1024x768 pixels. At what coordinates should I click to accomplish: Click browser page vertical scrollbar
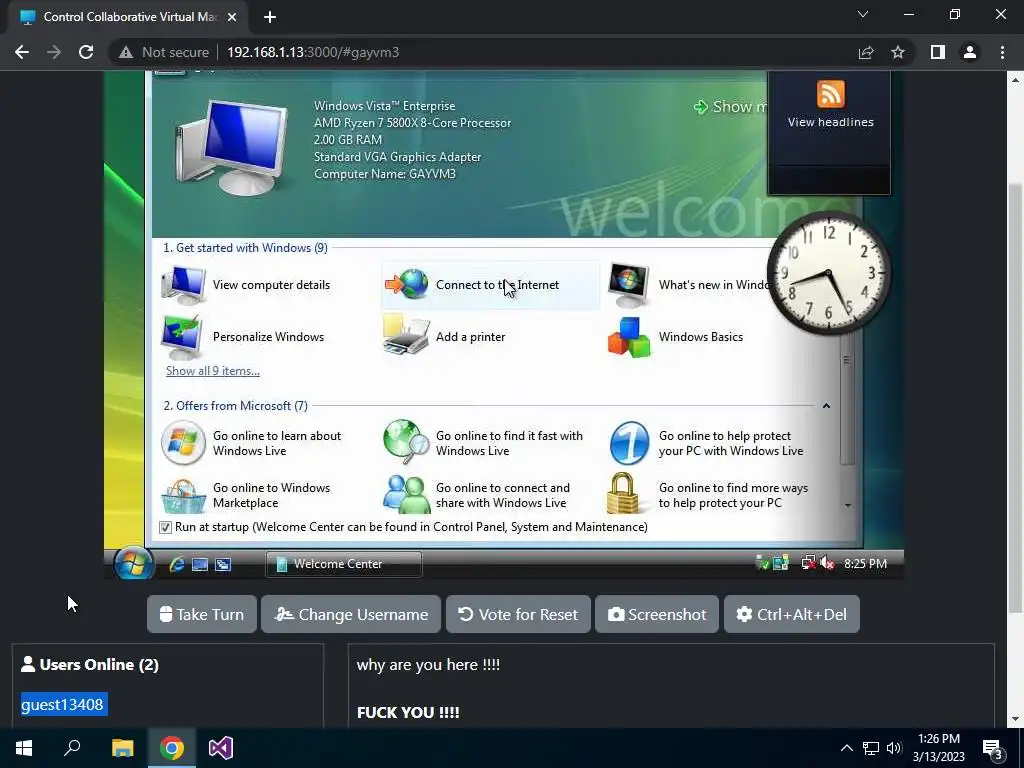(1016, 398)
